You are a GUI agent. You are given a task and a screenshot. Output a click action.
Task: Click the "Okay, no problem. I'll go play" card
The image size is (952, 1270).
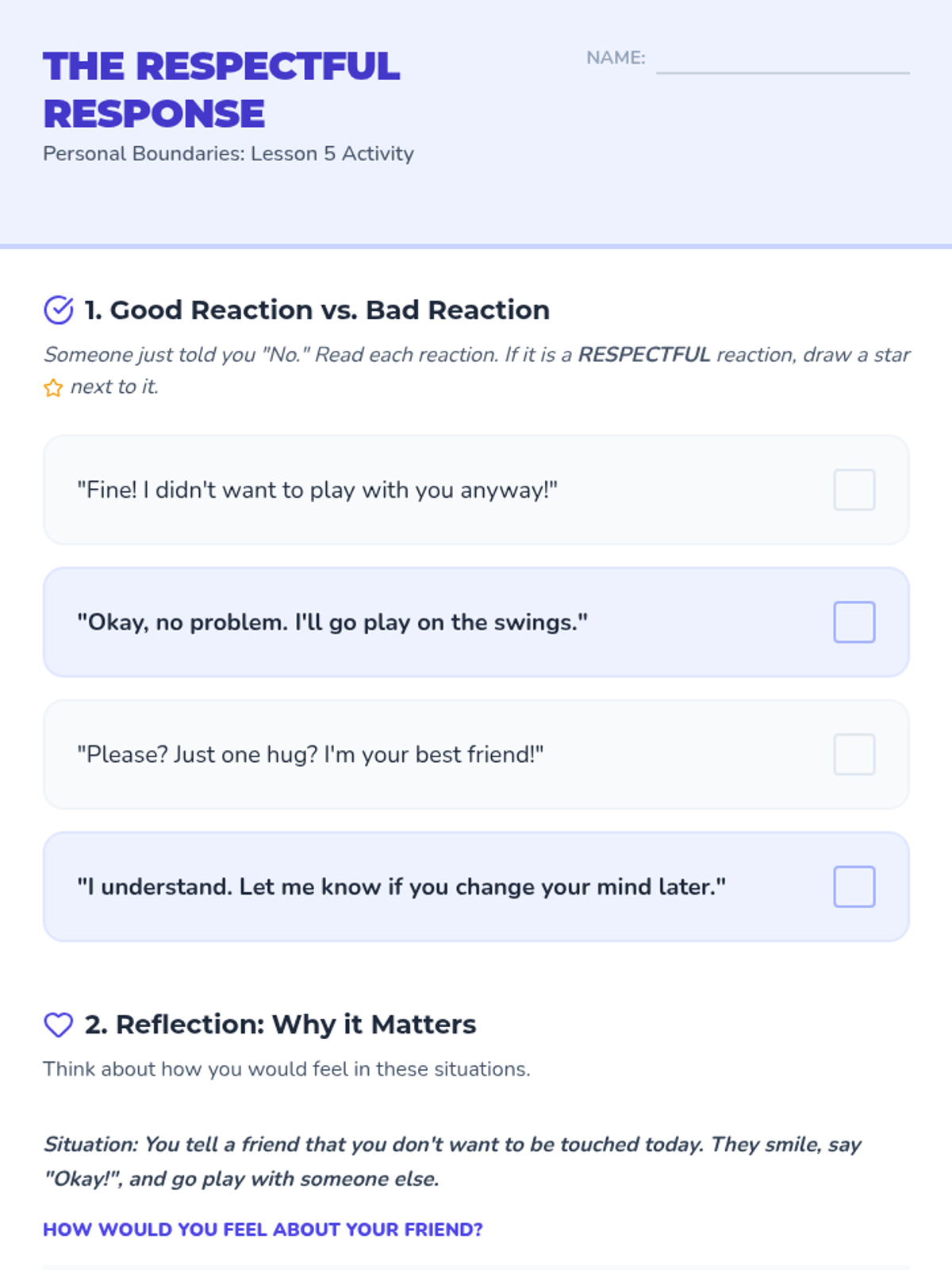pos(476,622)
